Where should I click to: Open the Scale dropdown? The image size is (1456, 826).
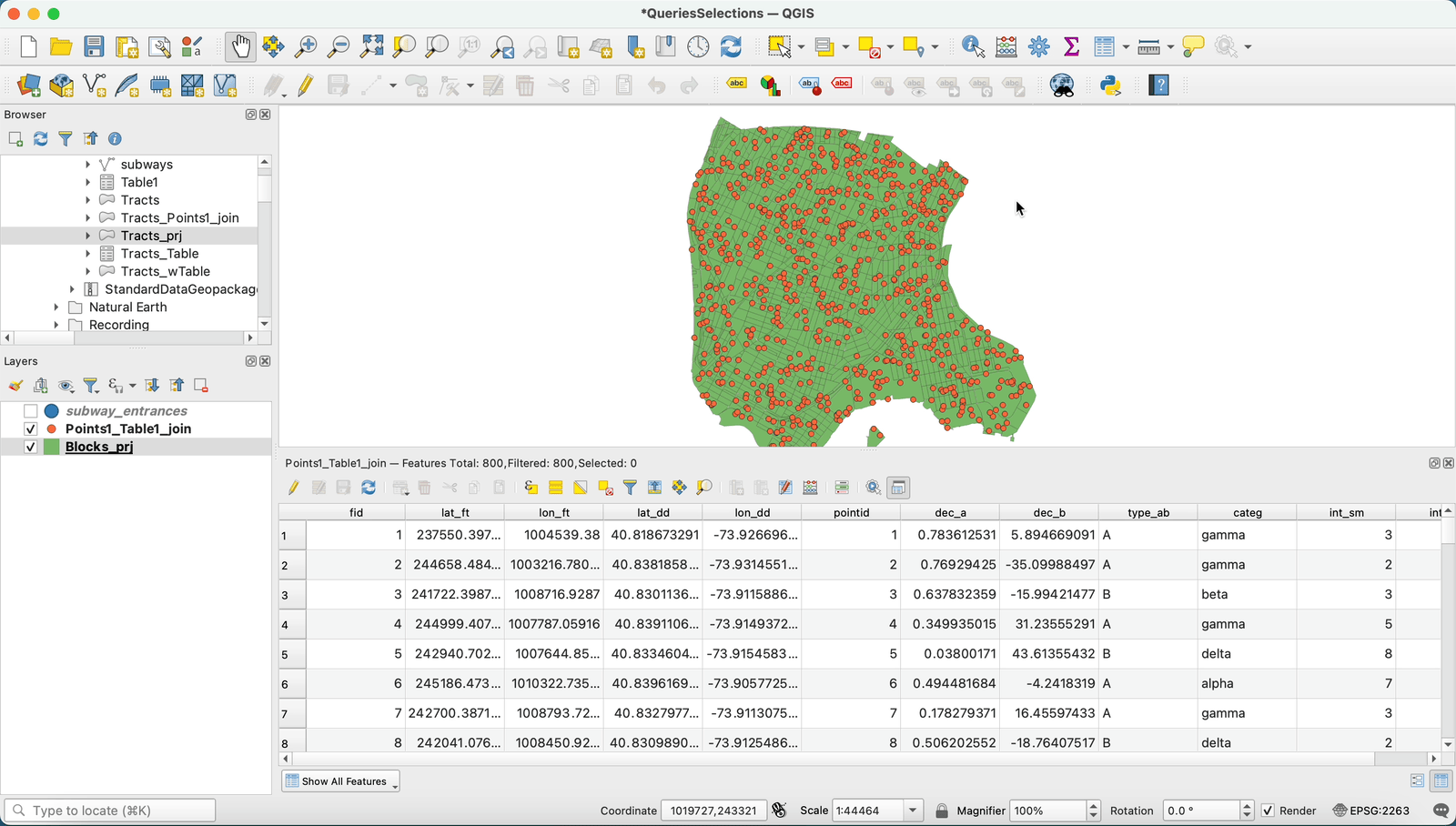[912, 811]
